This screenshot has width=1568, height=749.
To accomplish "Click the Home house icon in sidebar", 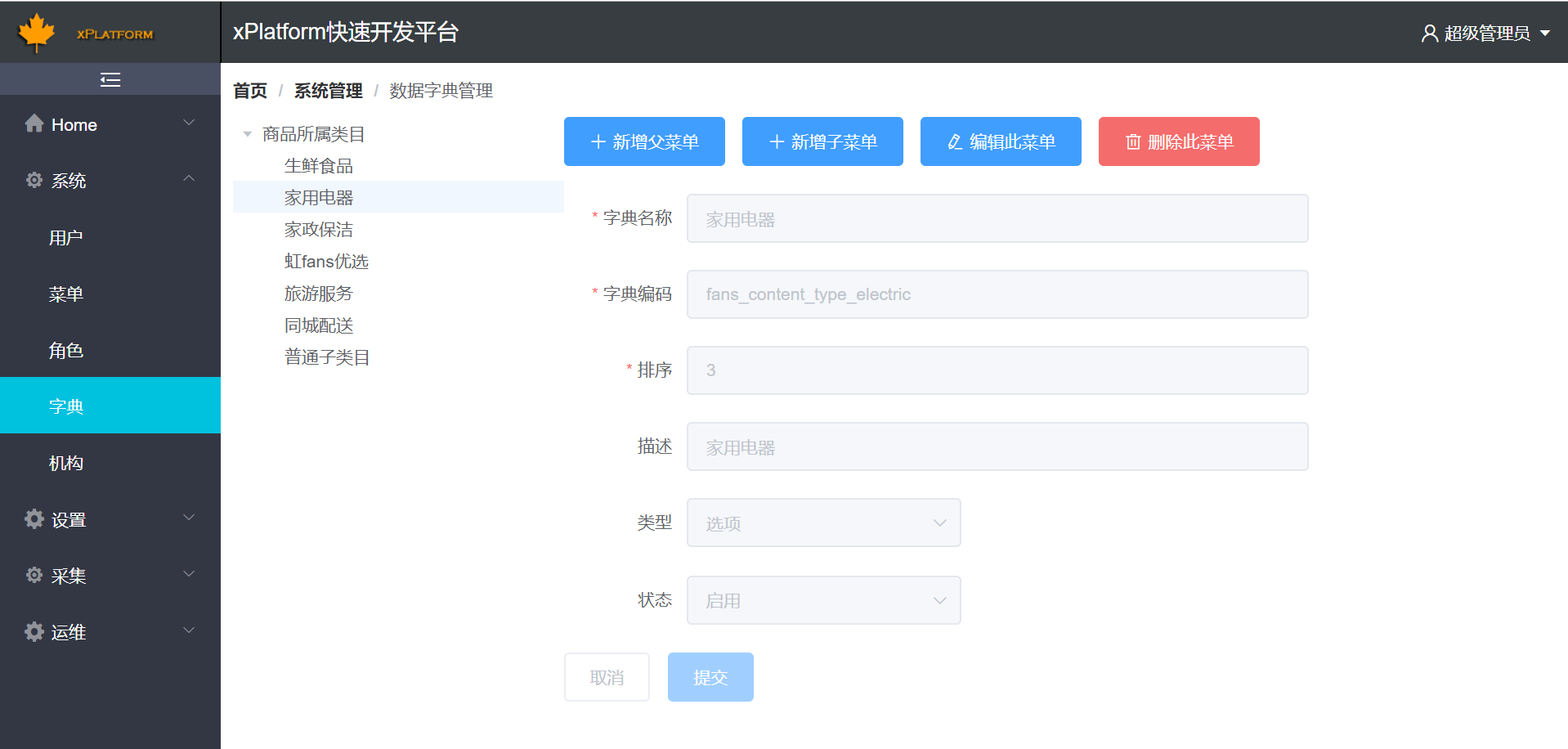I will 34,123.
